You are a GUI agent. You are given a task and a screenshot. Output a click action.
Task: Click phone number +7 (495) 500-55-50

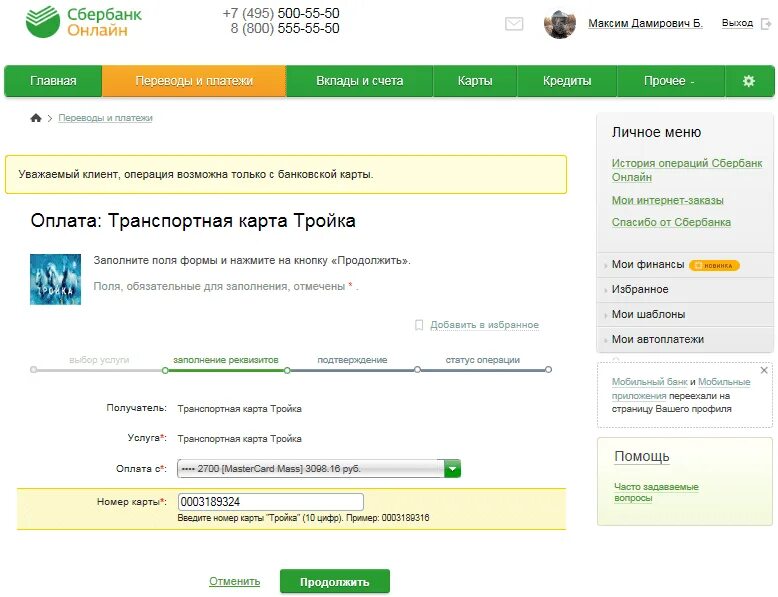click(x=281, y=13)
